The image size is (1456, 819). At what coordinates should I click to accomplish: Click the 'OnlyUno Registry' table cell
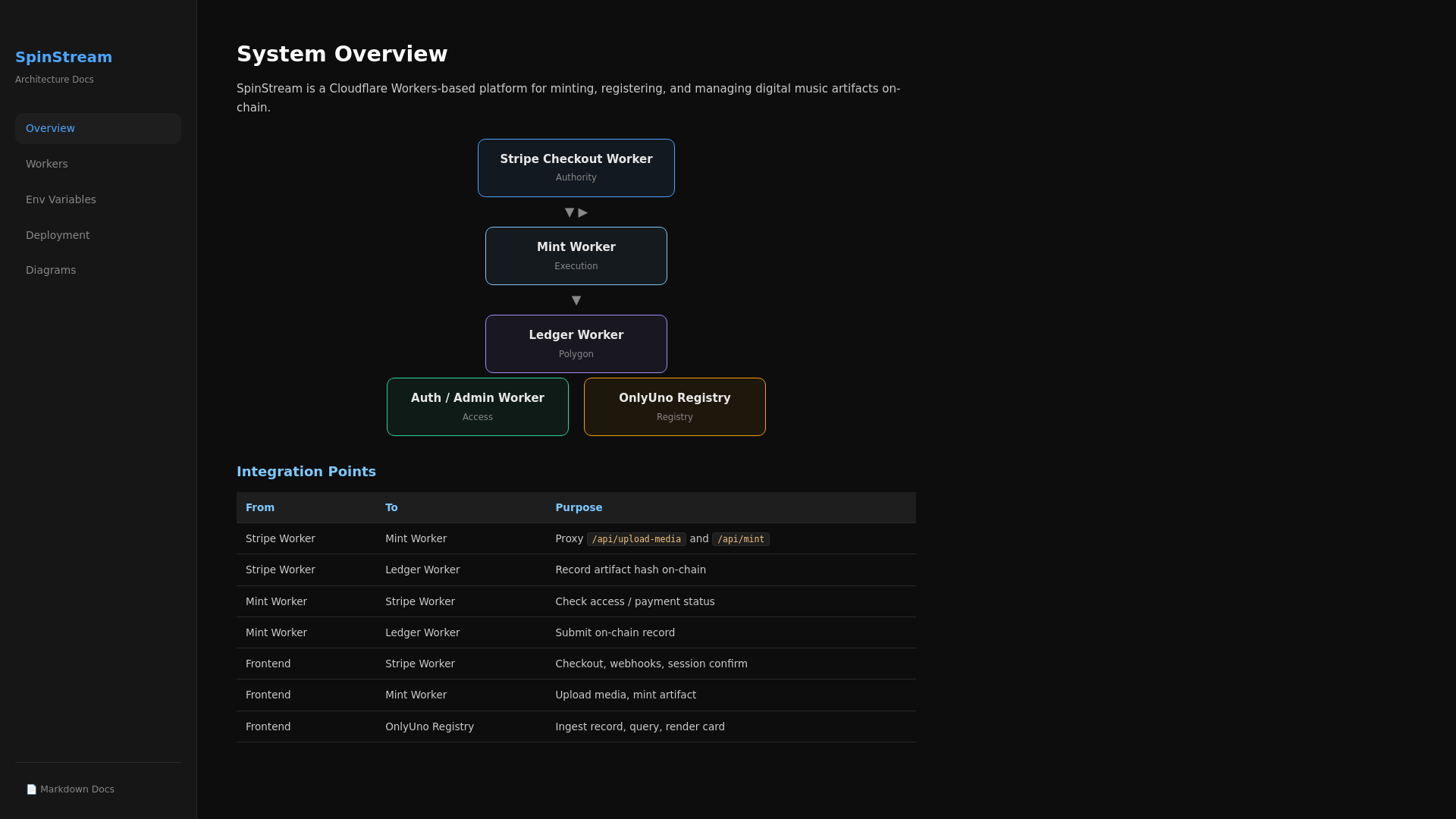(461, 726)
